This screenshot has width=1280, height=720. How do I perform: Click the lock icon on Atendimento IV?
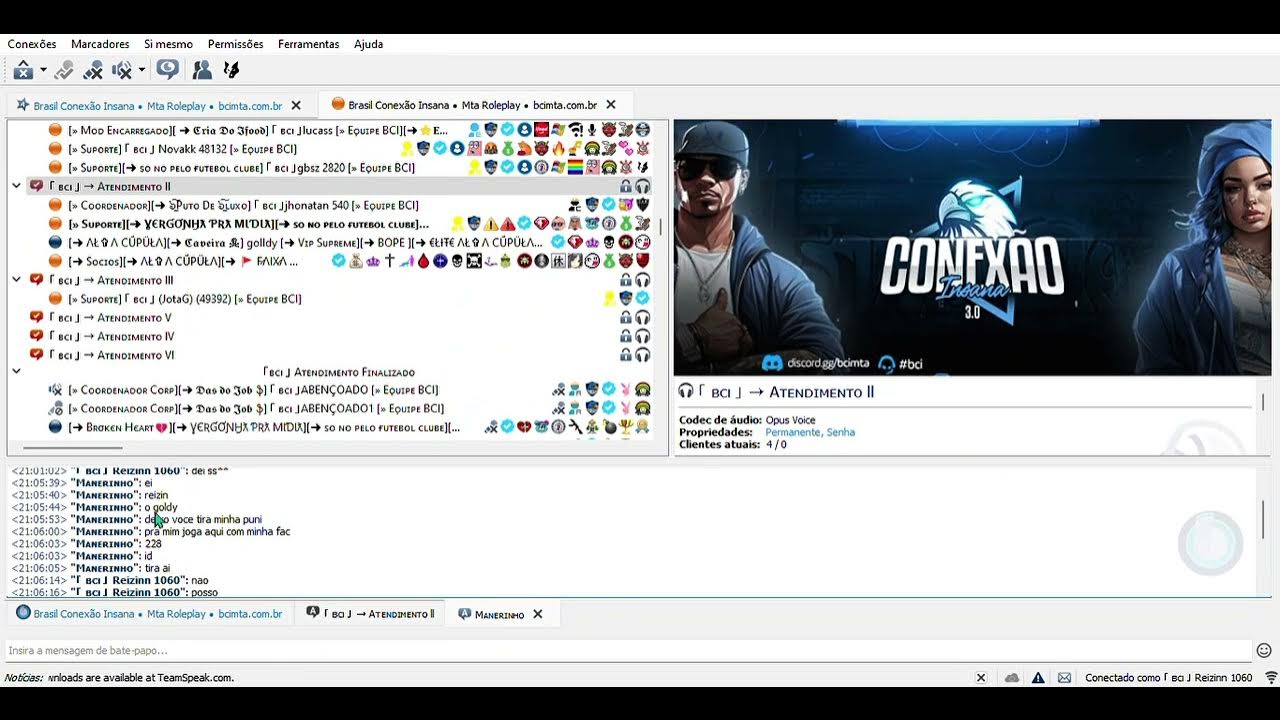pyautogui.click(x=626, y=337)
